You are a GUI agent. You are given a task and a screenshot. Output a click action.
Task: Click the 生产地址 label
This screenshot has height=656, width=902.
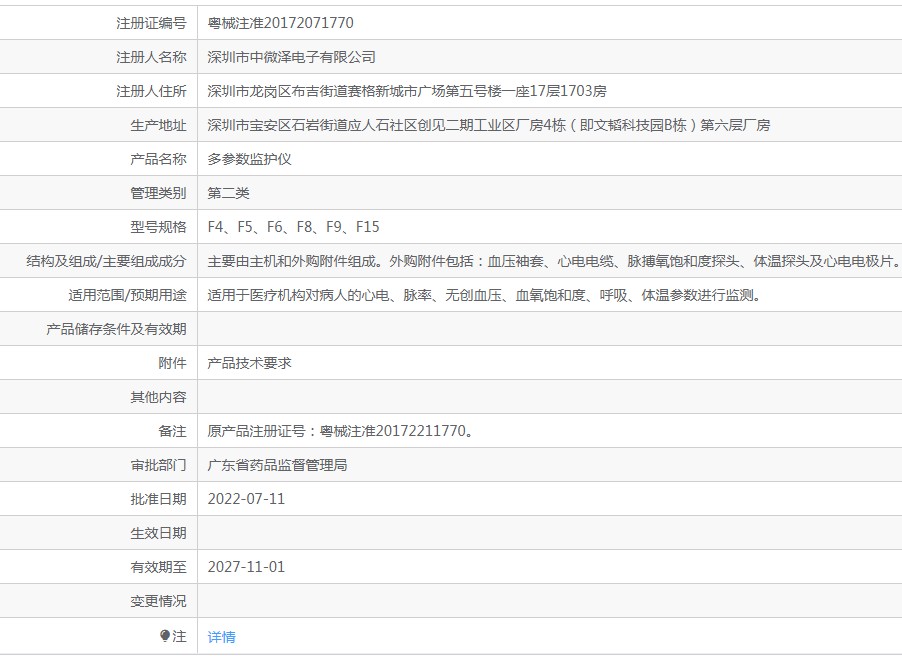pyautogui.click(x=158, y=125)
